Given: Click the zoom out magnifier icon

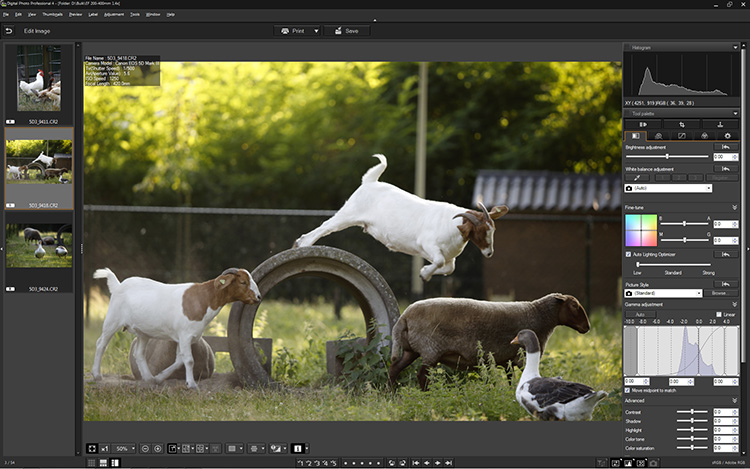Looking at the screenshot, I should click(145, 449).
